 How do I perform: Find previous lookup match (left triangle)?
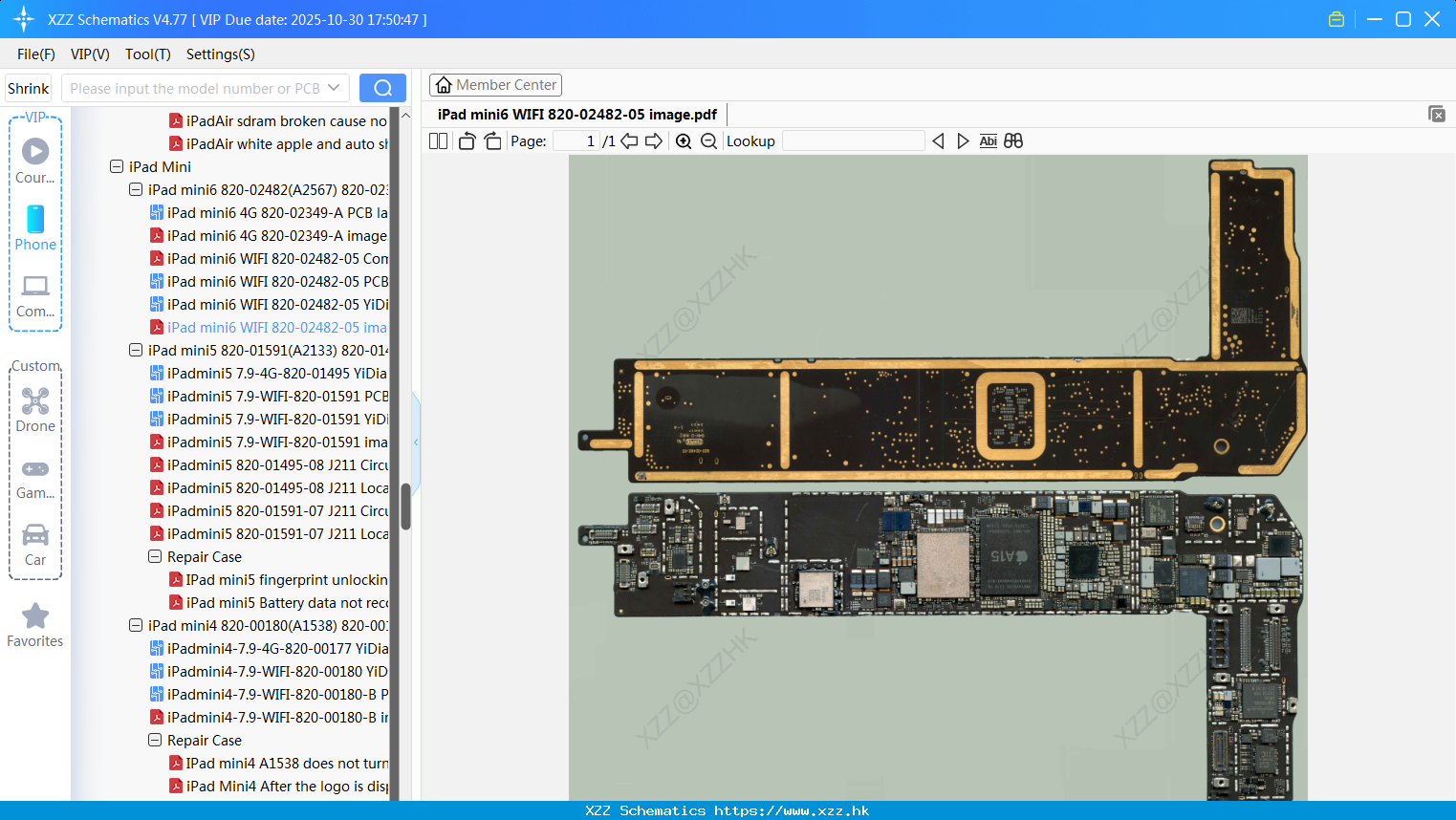[x=938, y=141]
